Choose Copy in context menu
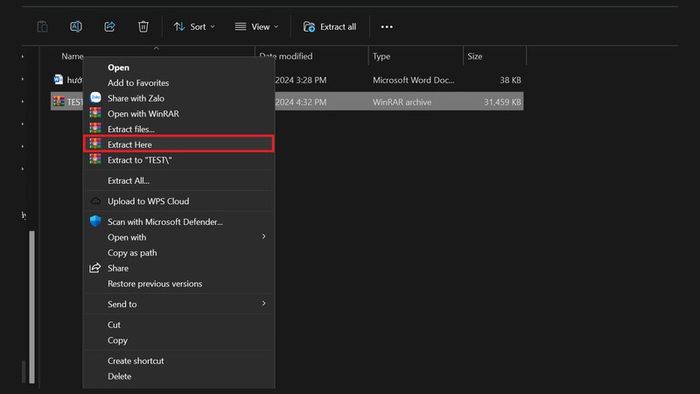This screenshot has width=700, height=394. [117, 340]
